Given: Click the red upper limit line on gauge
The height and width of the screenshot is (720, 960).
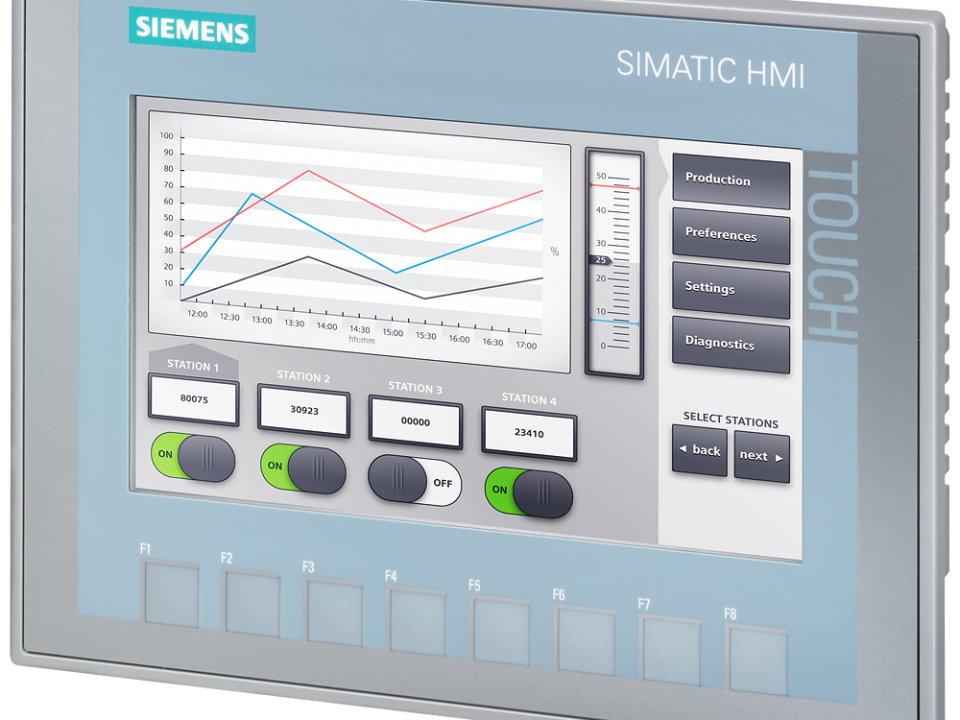Looking at the screenshot, I should pyautogui.click(x=614, y=186).
